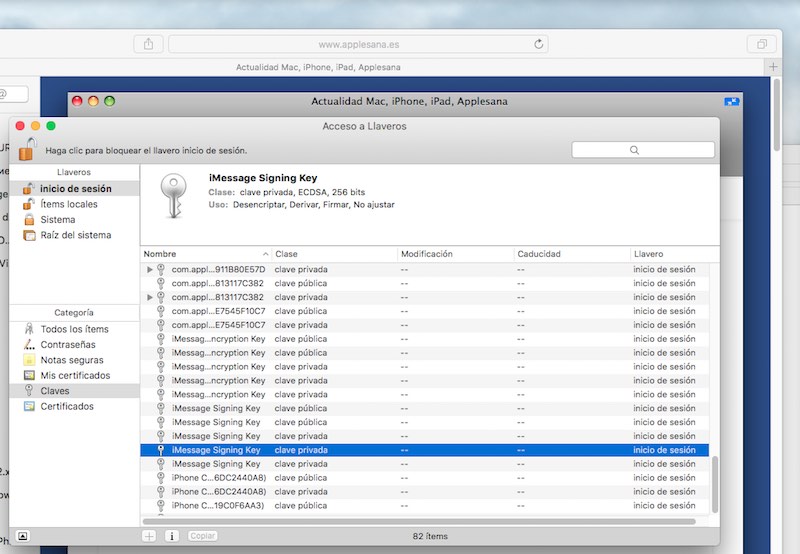The width and height of the screenshot is (800, 554).
Task: Click the key icon of the com.appl...911B80E57D row
Action: [161, 269]
